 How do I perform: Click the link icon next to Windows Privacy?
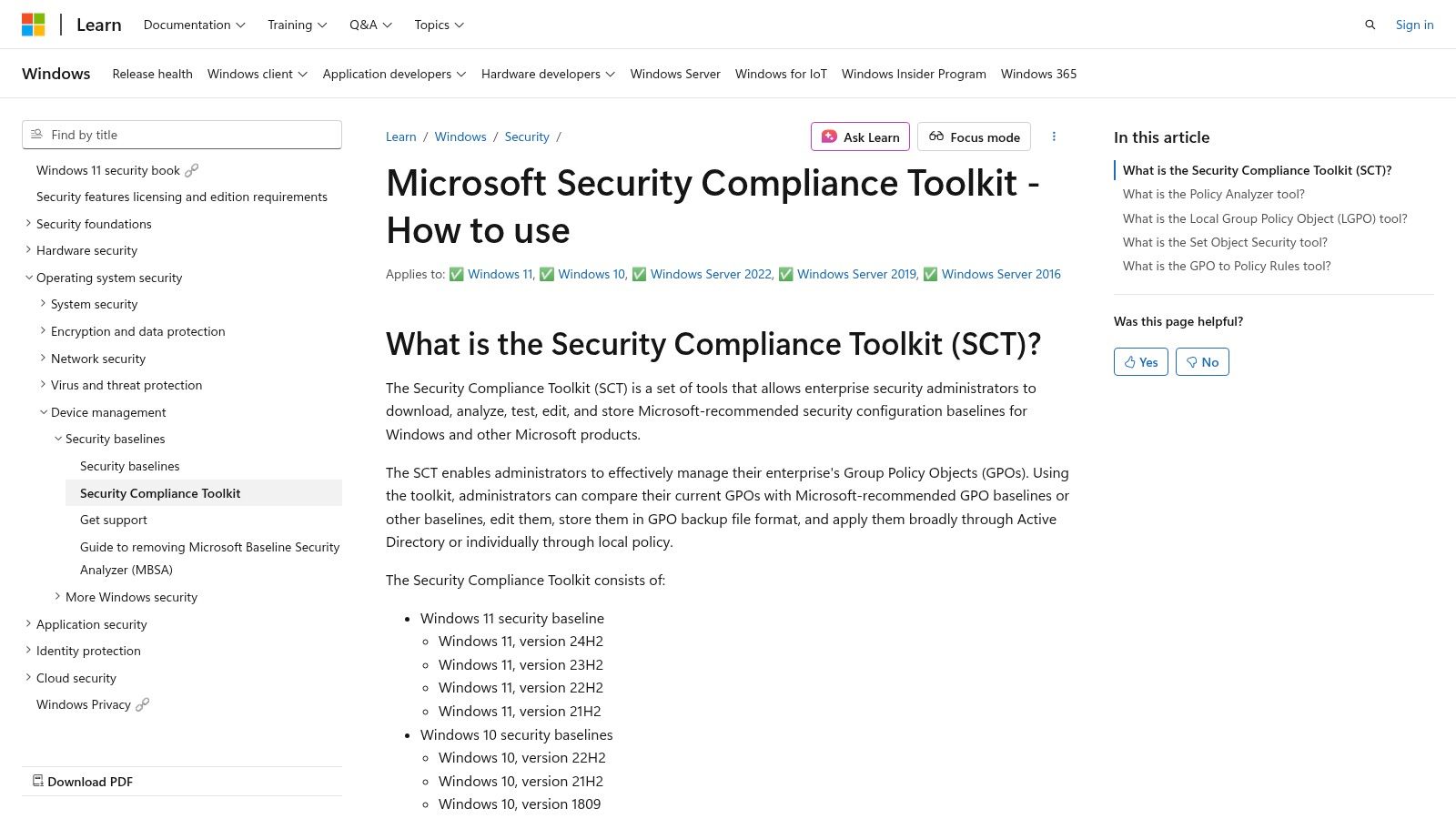[x=143, y=703]
